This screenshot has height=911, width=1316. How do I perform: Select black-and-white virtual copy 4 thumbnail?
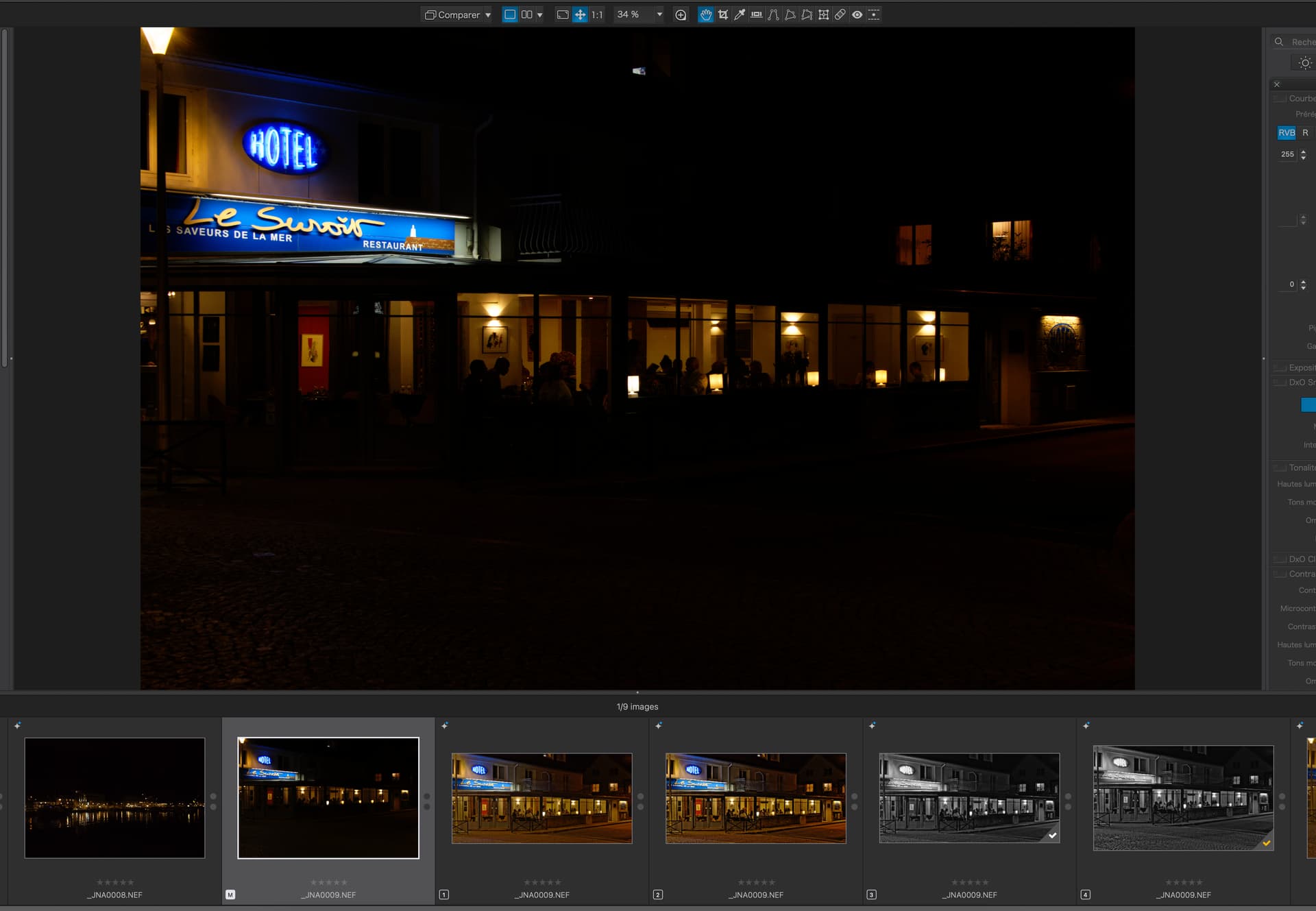(1183, 799)
